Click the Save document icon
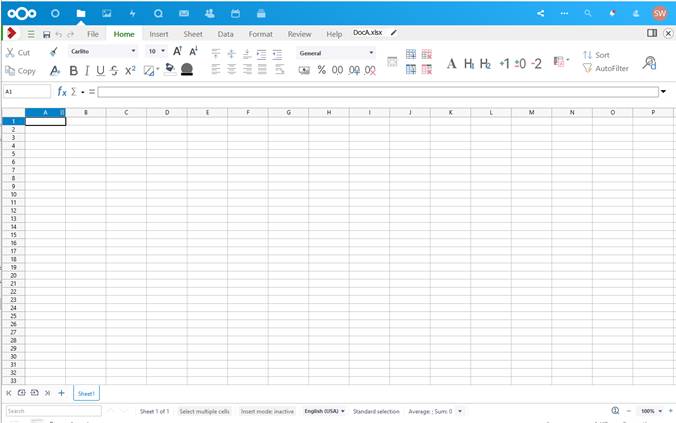The width and height of the screenshot is (676, 423). [47, 34]
